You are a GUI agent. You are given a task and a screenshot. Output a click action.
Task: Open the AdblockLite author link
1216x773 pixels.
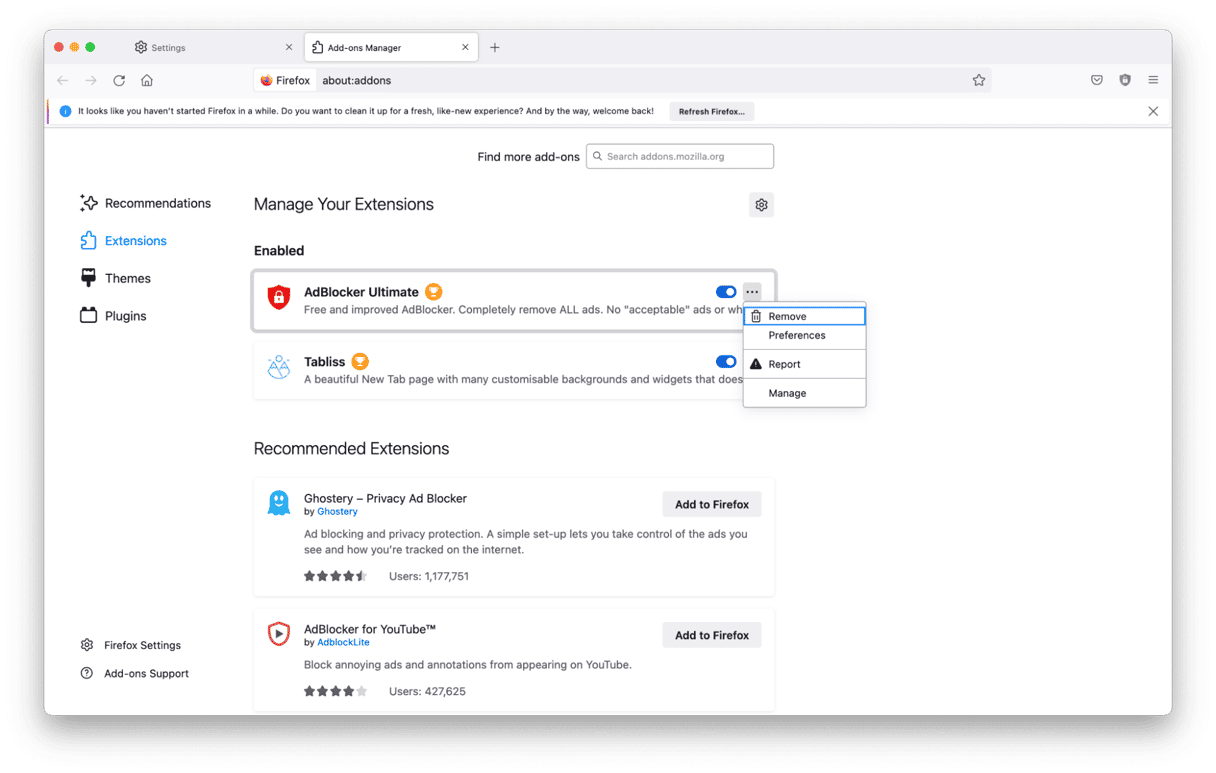coord(343,642)
